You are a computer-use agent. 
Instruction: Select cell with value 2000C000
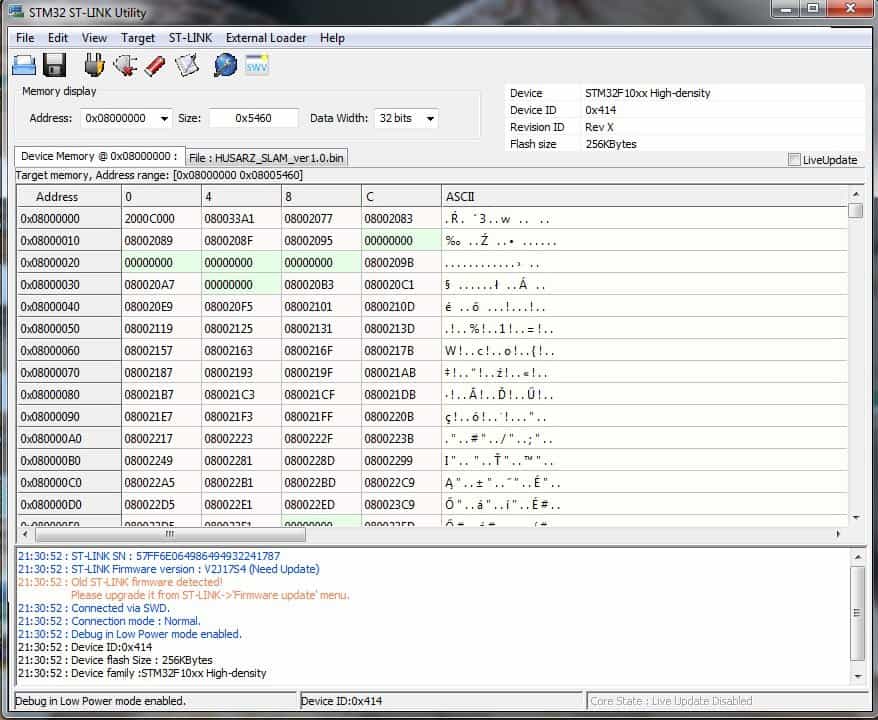[161, 218]
